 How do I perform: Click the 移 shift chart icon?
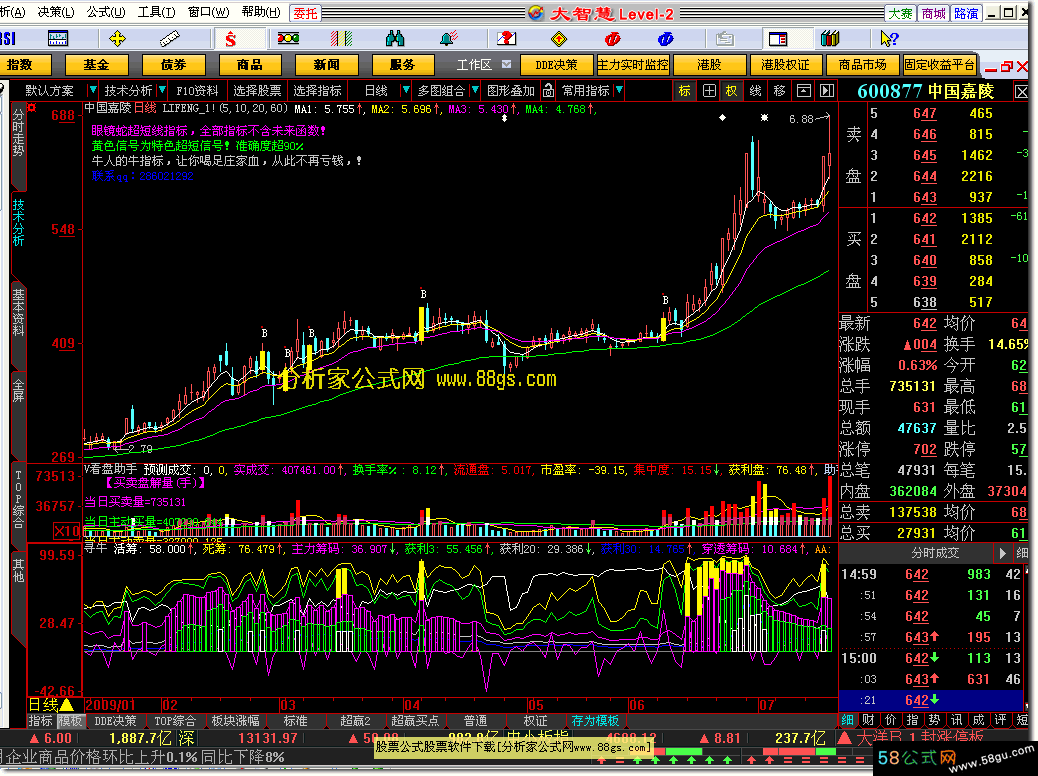(x=780, y=91)
